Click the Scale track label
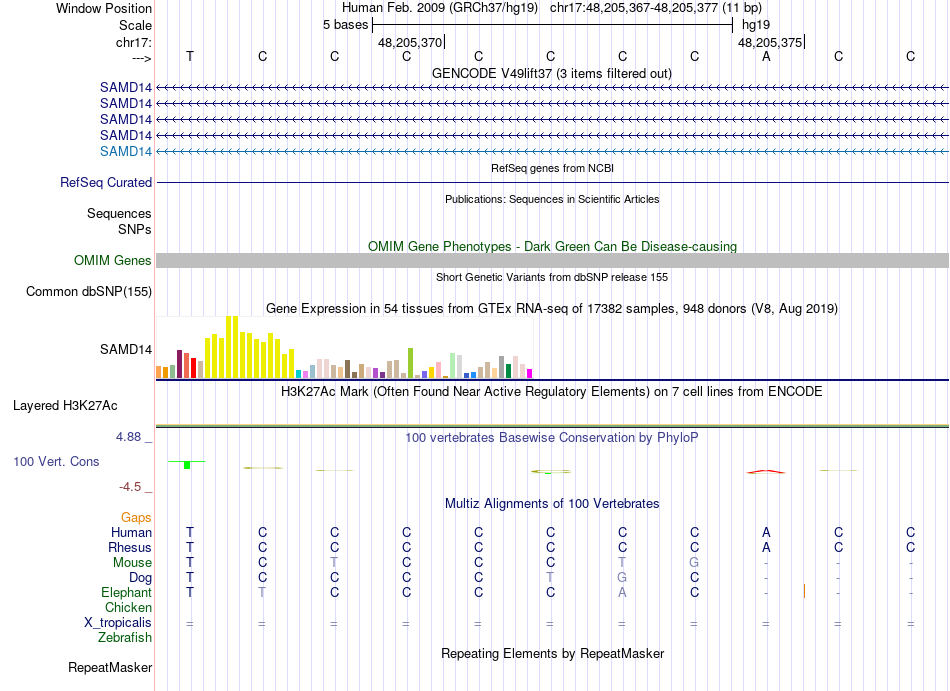 point(135,25)
